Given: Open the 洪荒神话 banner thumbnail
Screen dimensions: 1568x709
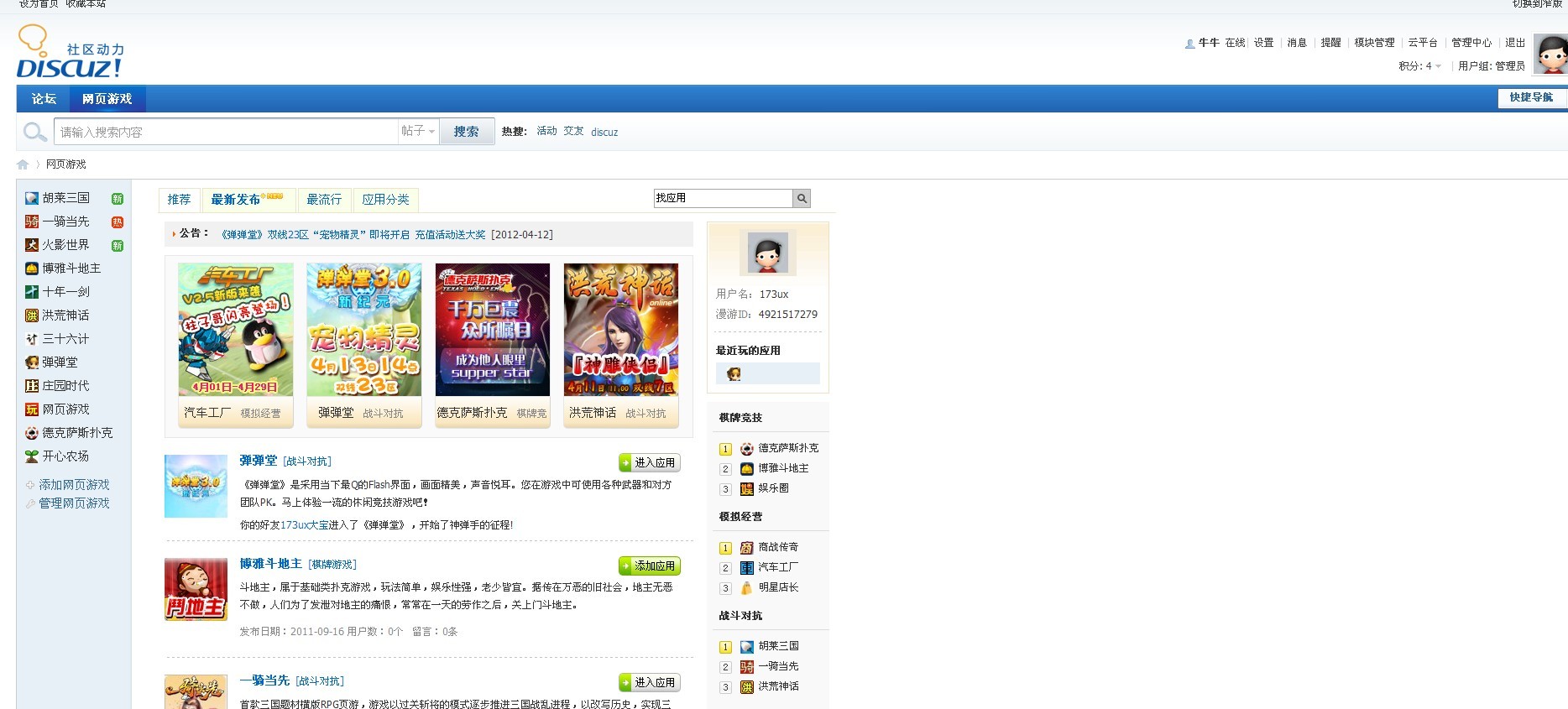Looking at the screenshot, I should pyautogui.click(x=621, y=330).
